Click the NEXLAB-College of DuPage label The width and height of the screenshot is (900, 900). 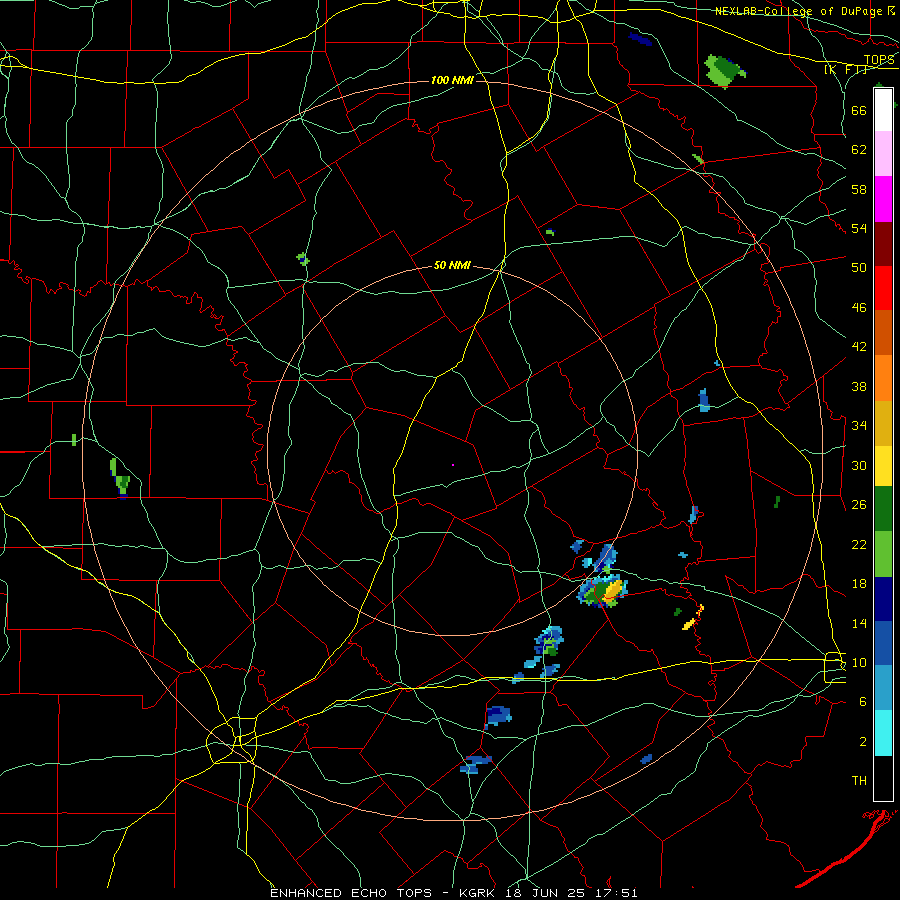798,11
